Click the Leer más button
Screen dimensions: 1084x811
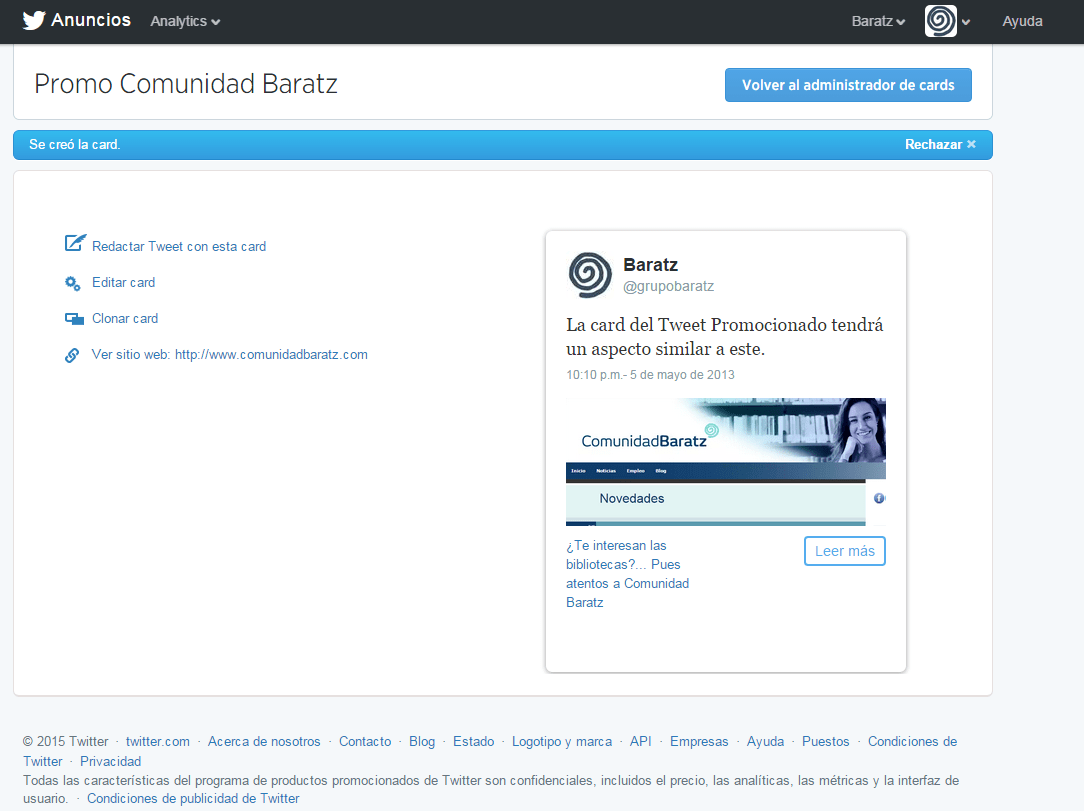(x=845, y=551)
